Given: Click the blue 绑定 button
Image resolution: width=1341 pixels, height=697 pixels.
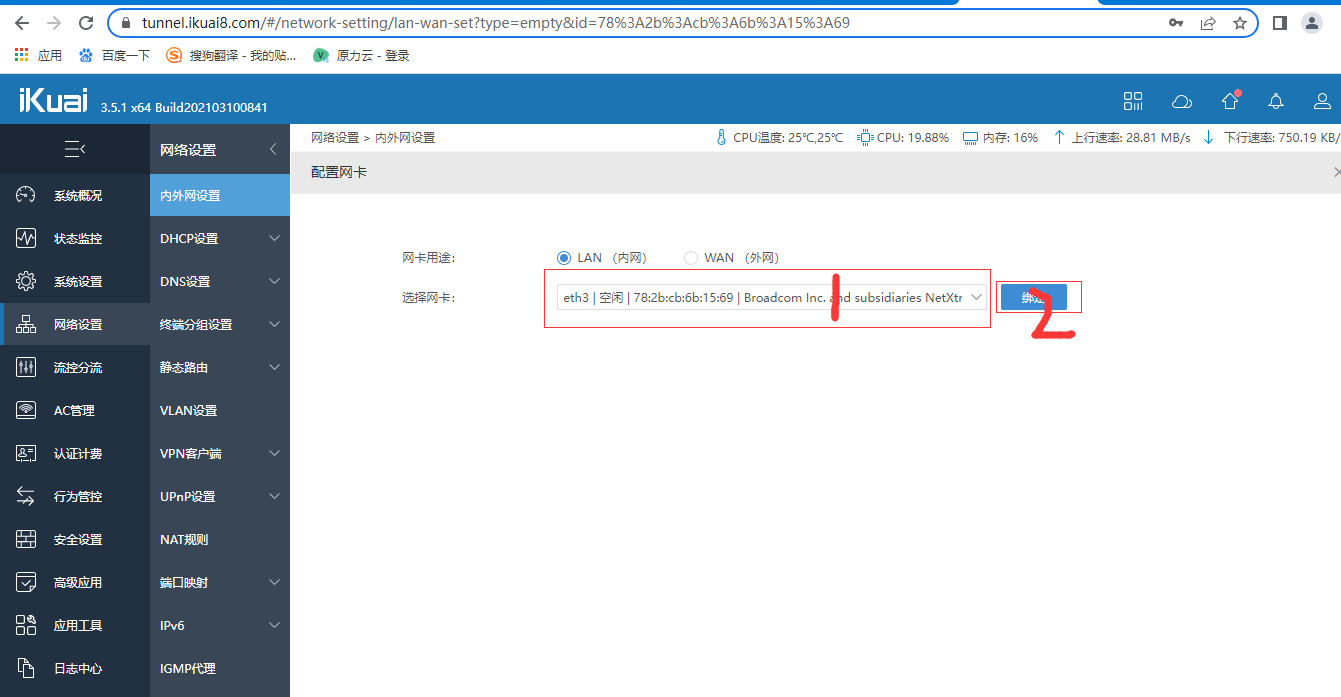Looking at the screenshot, I should tap(1034, 297).
